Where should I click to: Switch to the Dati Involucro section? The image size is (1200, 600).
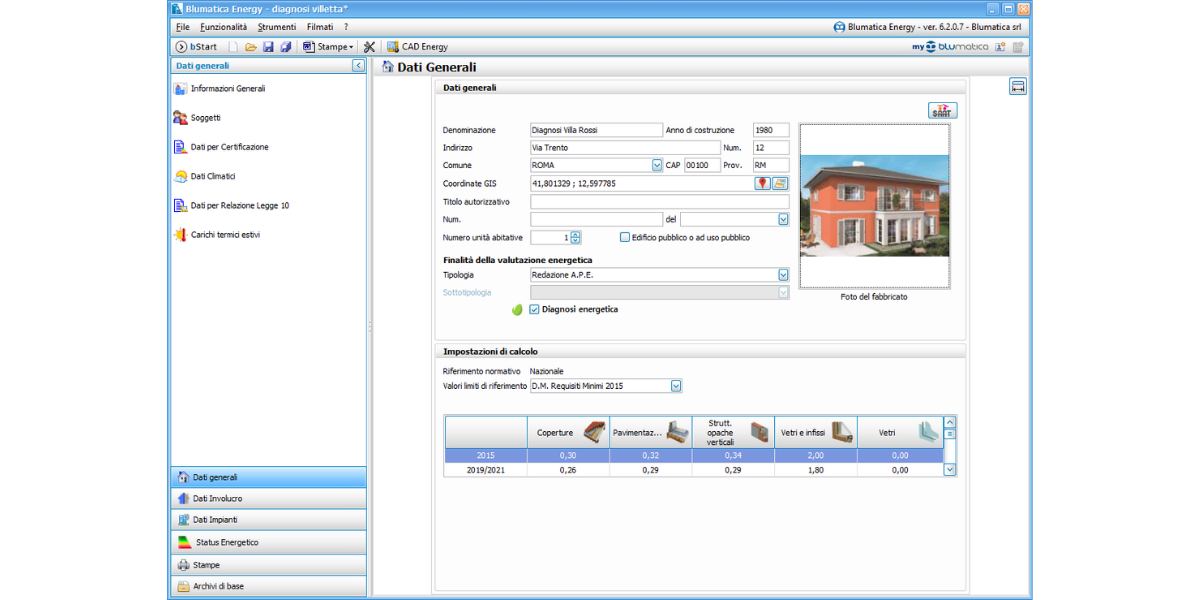[217, 498]
